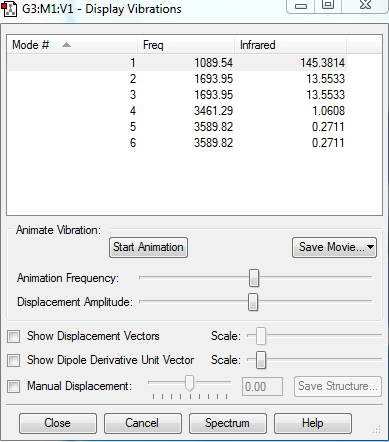Click the Start Animation button
Image resolution: width=389 pixels, height=442 pixels.
click(148, 247)
